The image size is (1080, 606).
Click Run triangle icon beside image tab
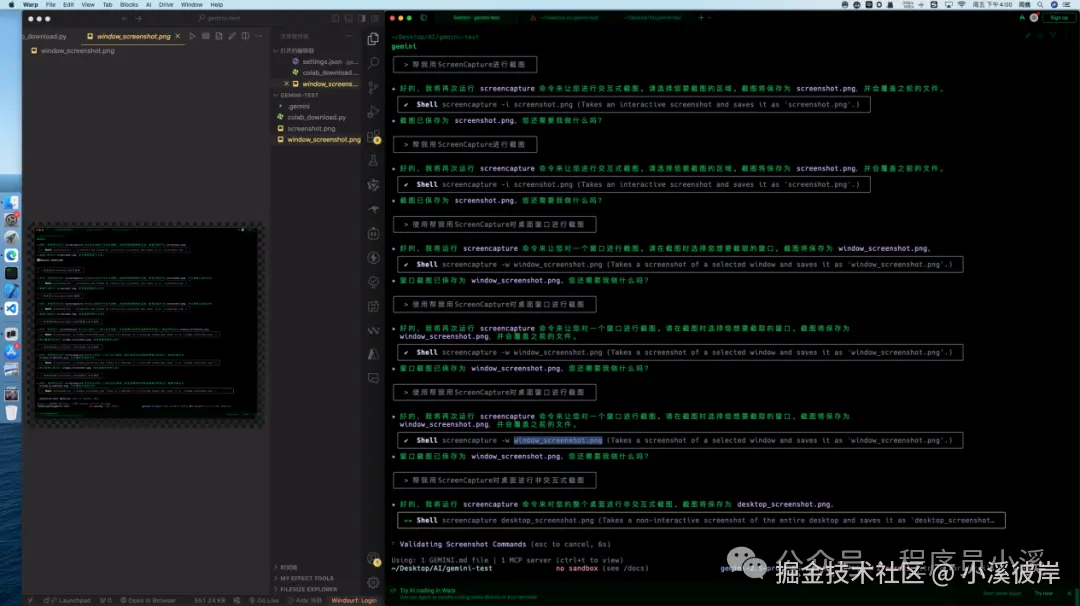click(x=192, y=36)
